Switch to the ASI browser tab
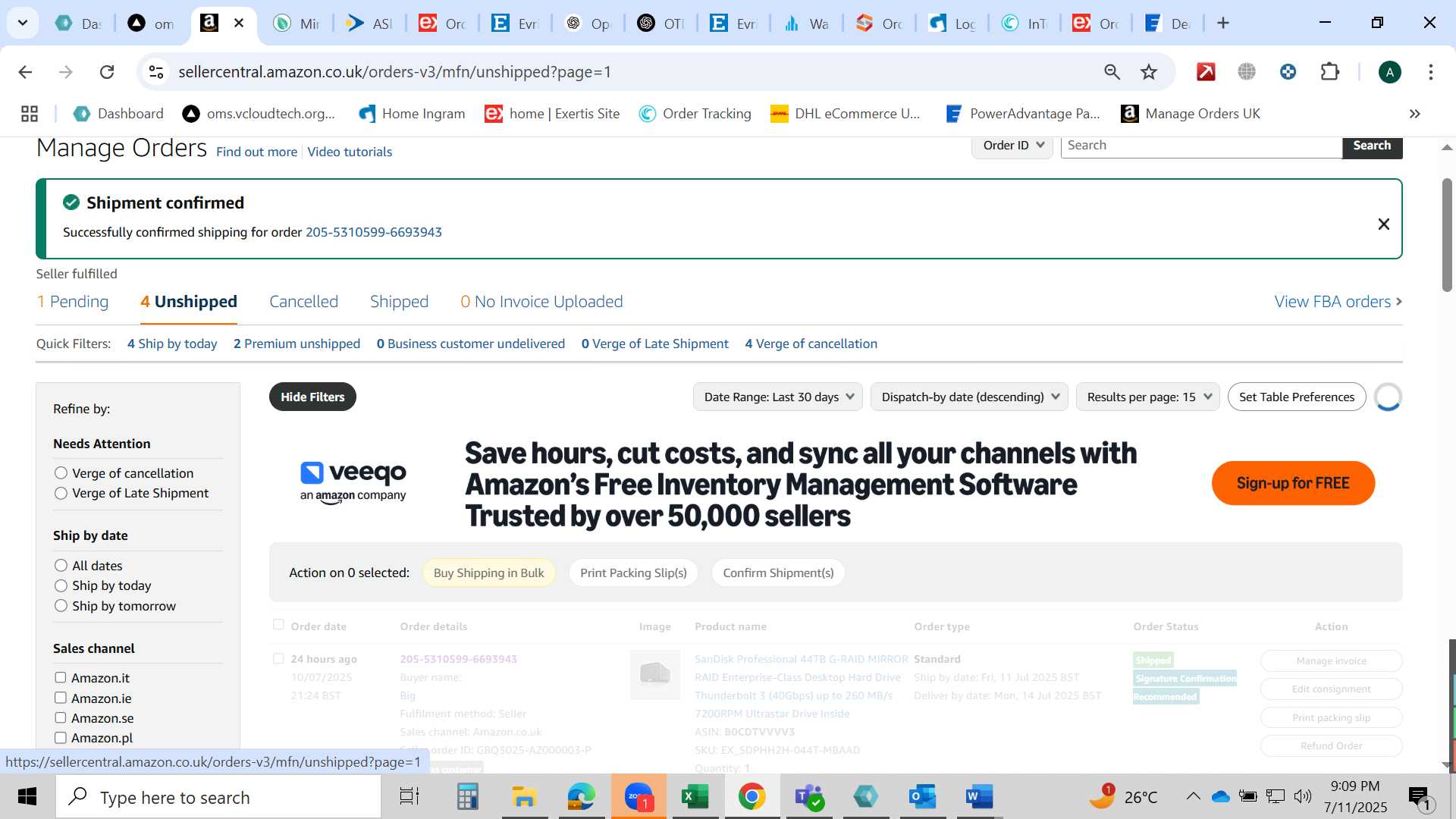 pyautogui.click(x=369, y=24)
